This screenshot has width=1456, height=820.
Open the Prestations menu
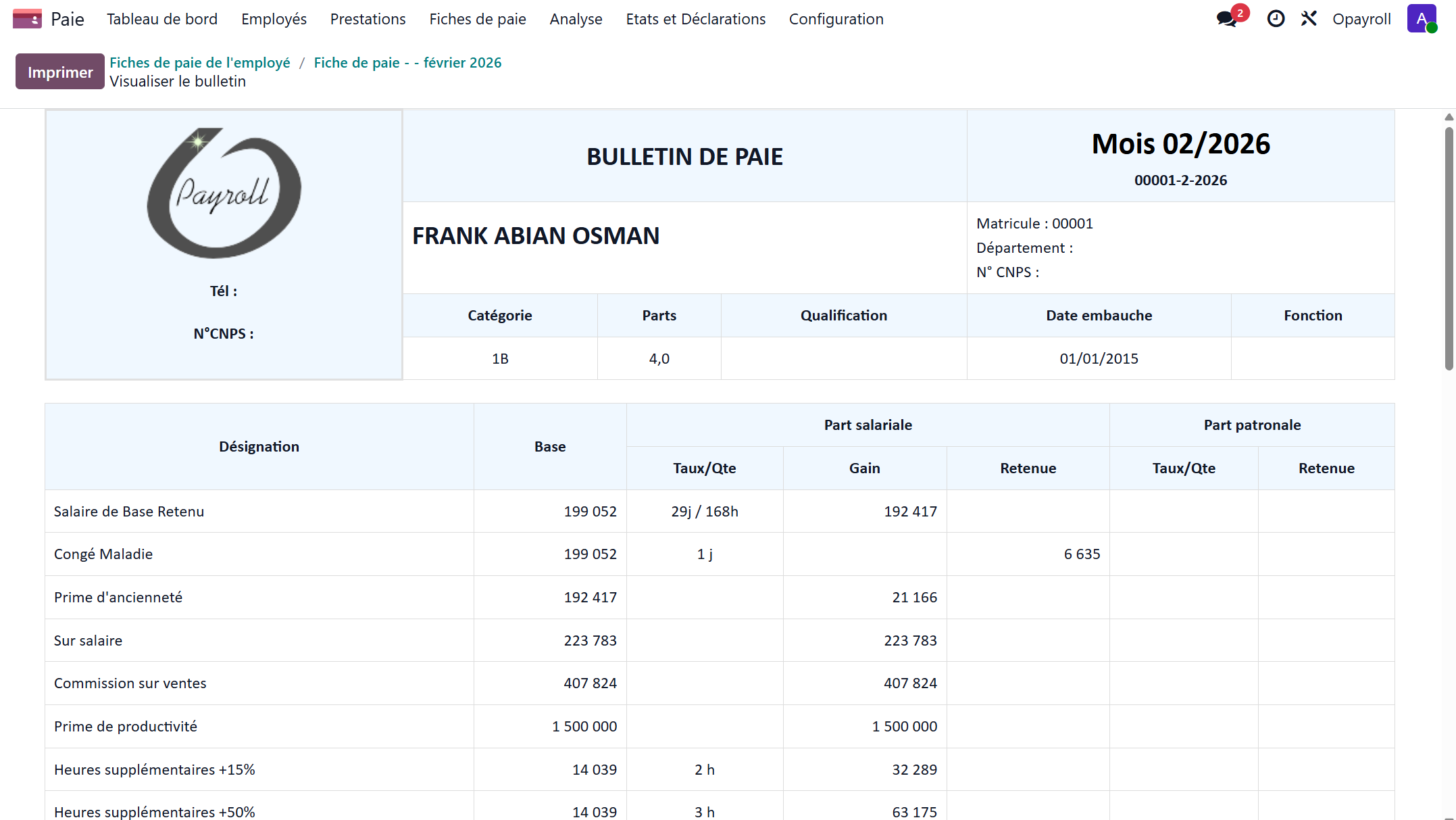[x=368, y=19]
